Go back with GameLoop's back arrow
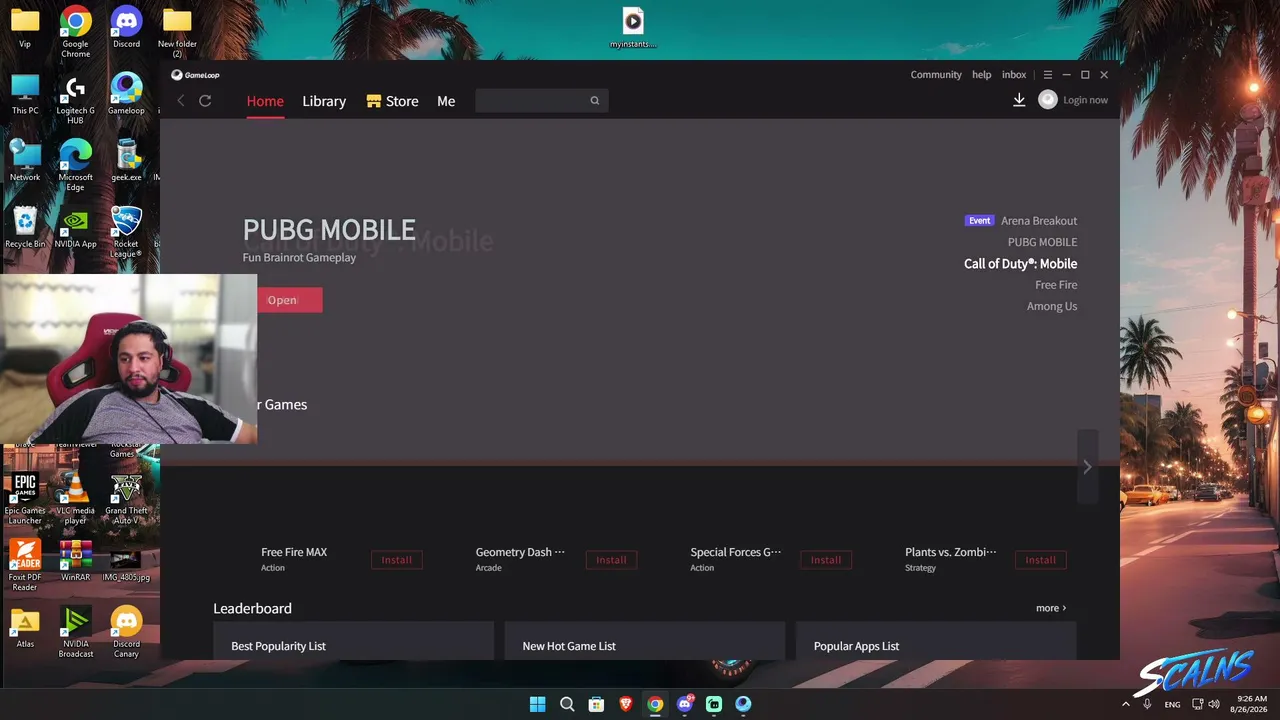The image size is (1280, 720). click(x=181, y=101)
